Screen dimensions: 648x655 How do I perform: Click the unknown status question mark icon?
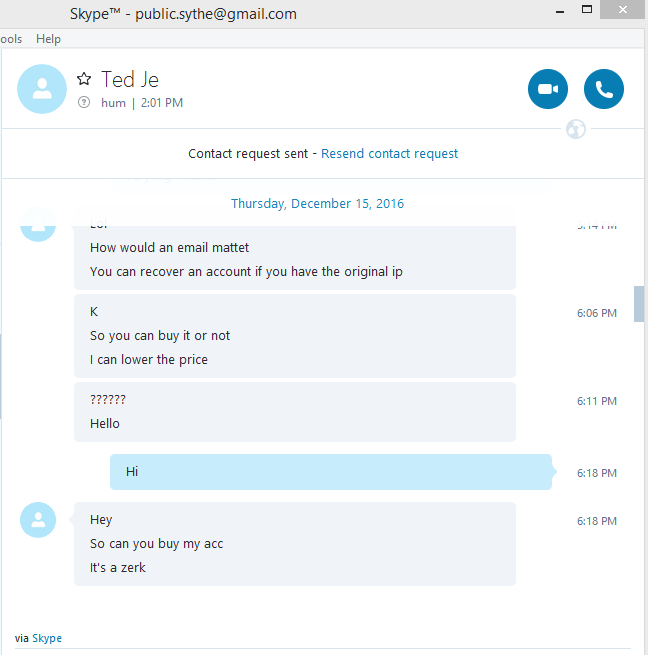click(x=84, y=102)
